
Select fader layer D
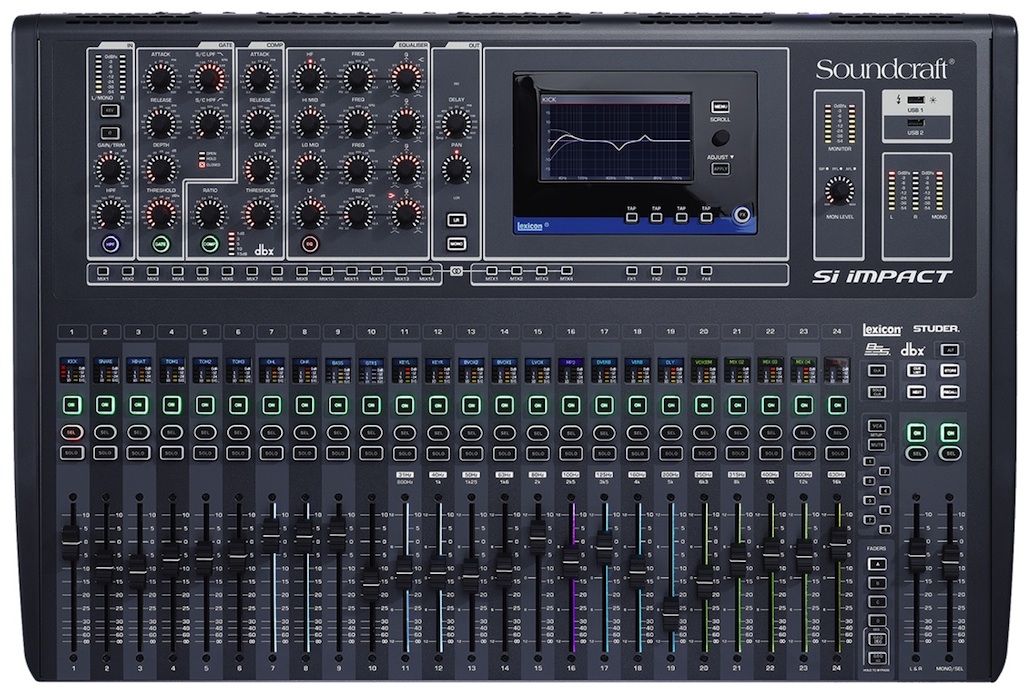[878, 620]
